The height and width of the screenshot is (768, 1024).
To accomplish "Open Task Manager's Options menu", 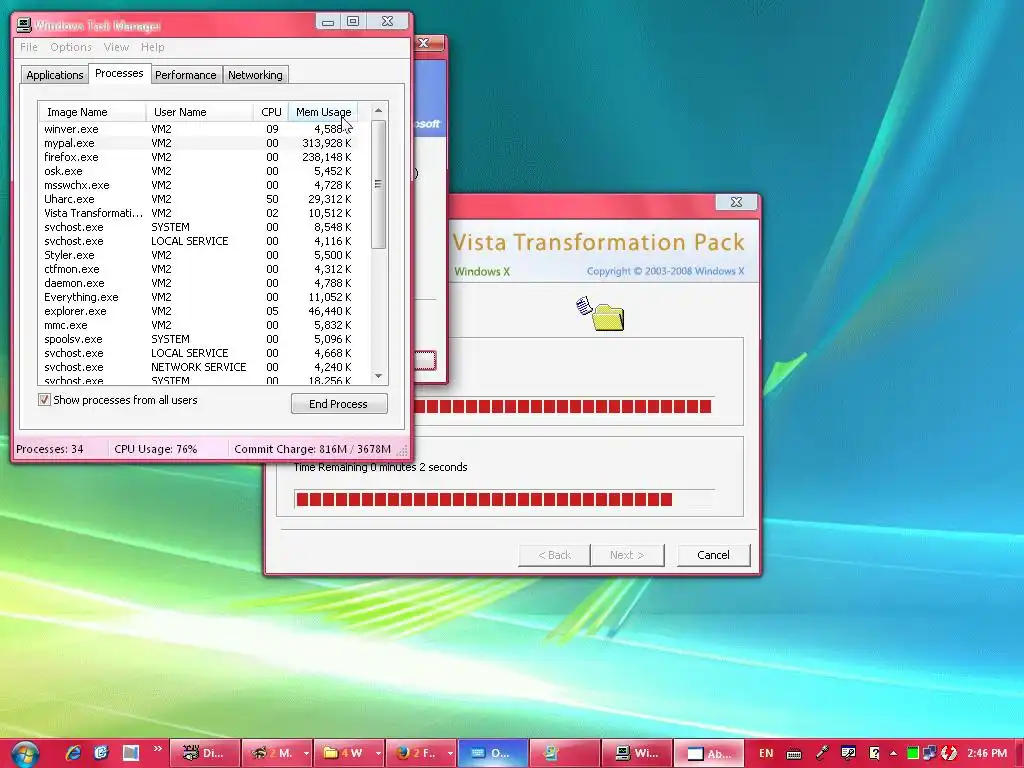I will point(71,47).
